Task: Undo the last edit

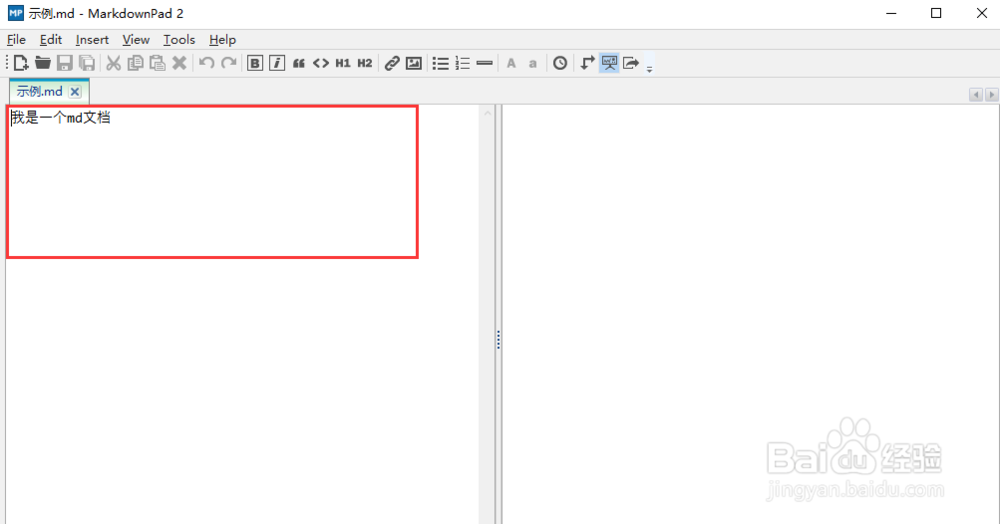Action: (x=207, y=63)
